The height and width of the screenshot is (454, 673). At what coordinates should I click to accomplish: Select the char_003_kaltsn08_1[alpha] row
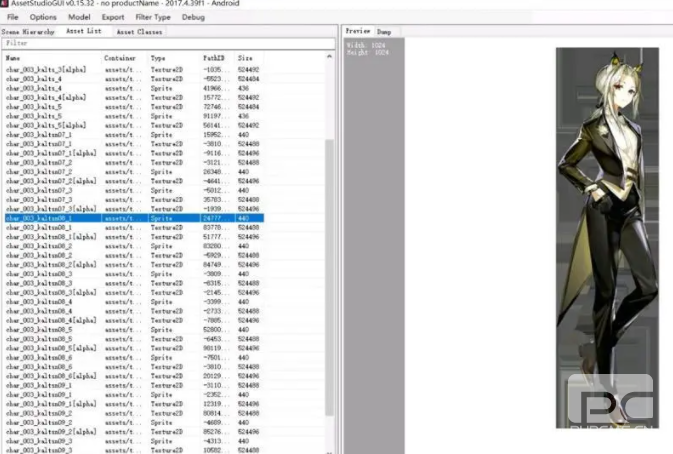pos(134,237)
